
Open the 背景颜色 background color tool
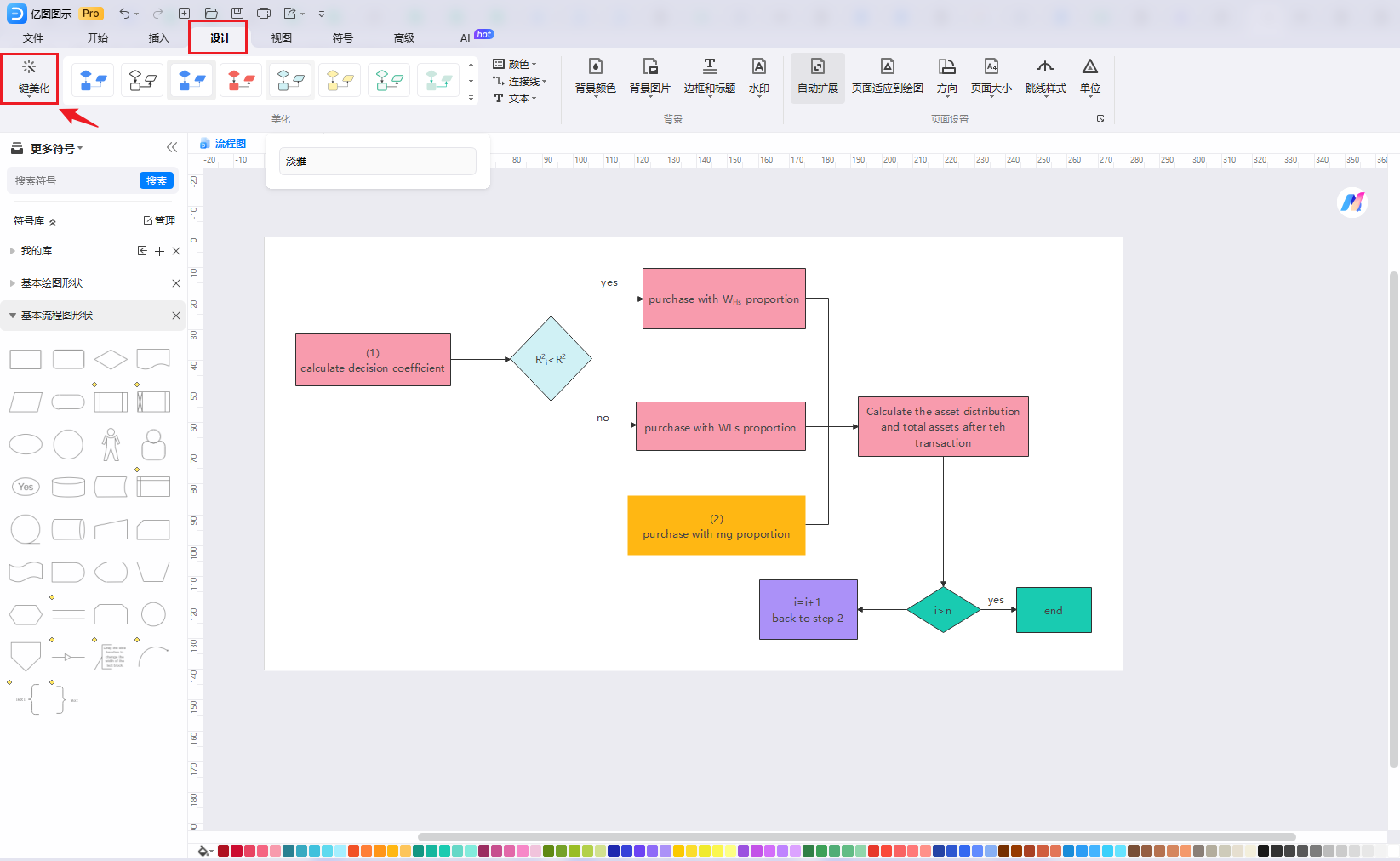point(595,77)
